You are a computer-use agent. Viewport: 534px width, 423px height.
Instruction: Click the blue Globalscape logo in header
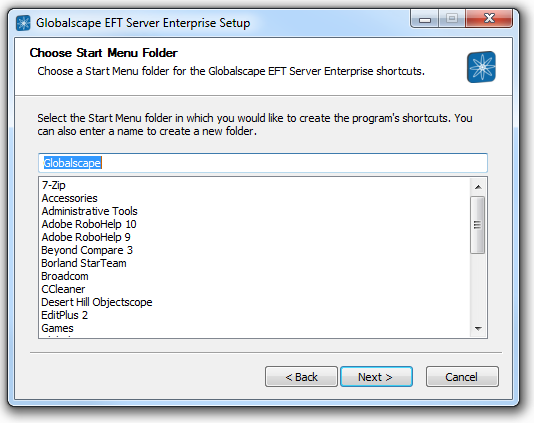point(481,67)
